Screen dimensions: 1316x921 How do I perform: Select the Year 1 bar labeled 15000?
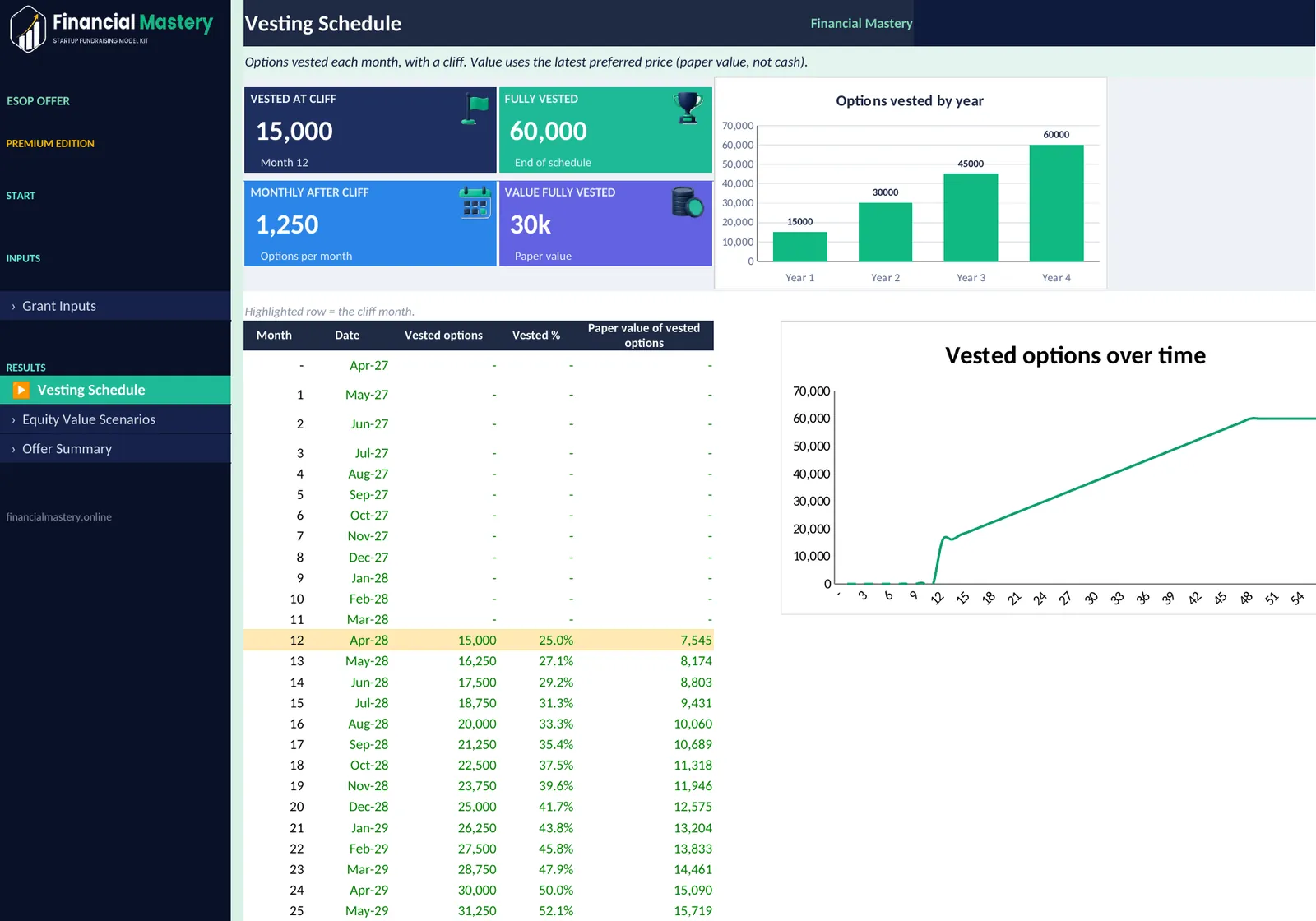coord(799,247)
